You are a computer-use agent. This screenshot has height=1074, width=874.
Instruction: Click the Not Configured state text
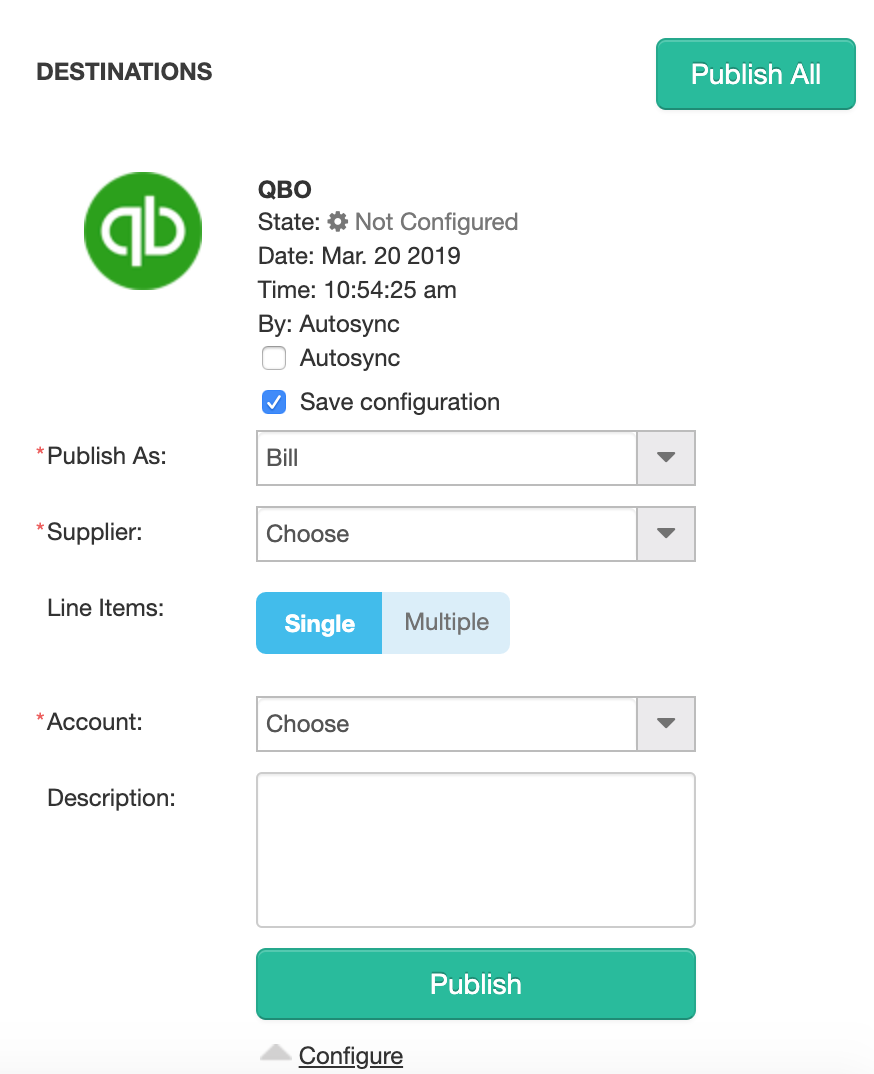(x=436, y=222)
